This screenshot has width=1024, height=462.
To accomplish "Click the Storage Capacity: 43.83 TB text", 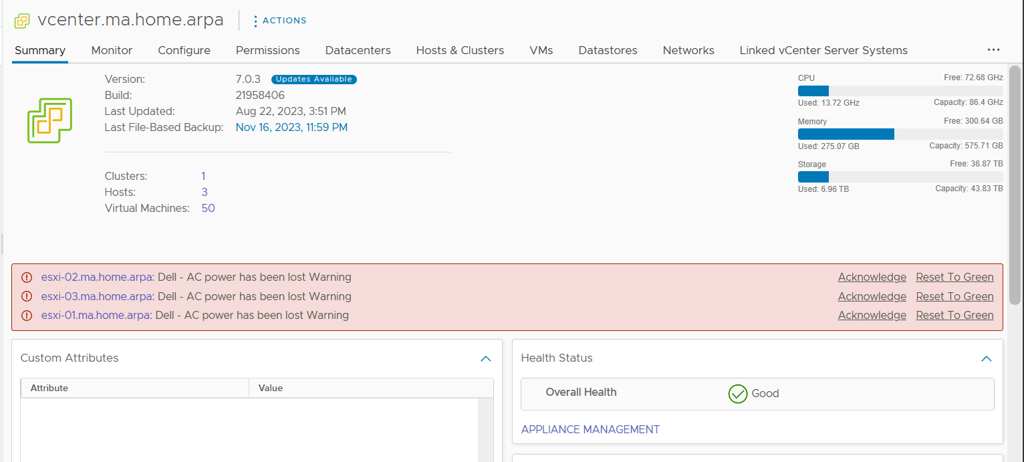I will [969, 189].
